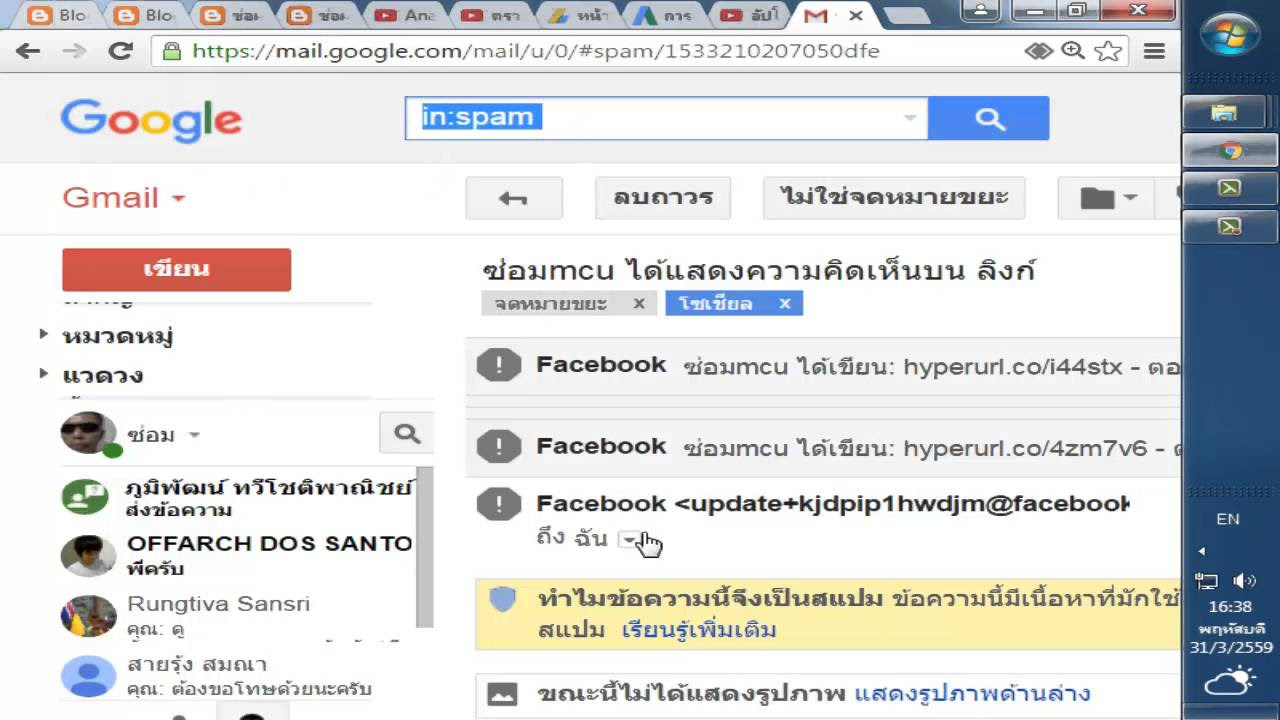Open Facebook message with hyperurl.co/i44stx
The width and height of the screenshot is (1280, 720).
[x=824, y=366]
